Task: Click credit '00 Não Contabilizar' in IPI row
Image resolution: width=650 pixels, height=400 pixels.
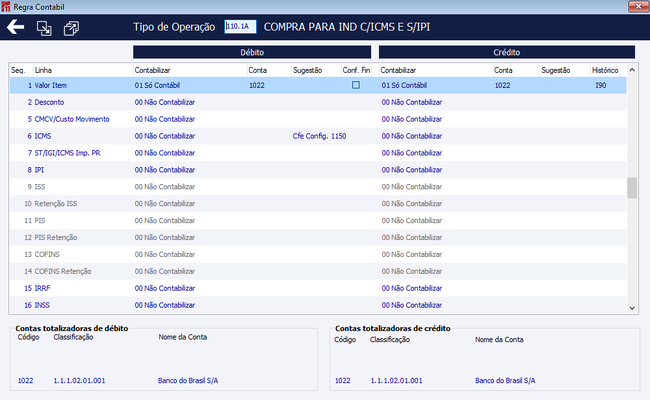Action: coord(412,170)
